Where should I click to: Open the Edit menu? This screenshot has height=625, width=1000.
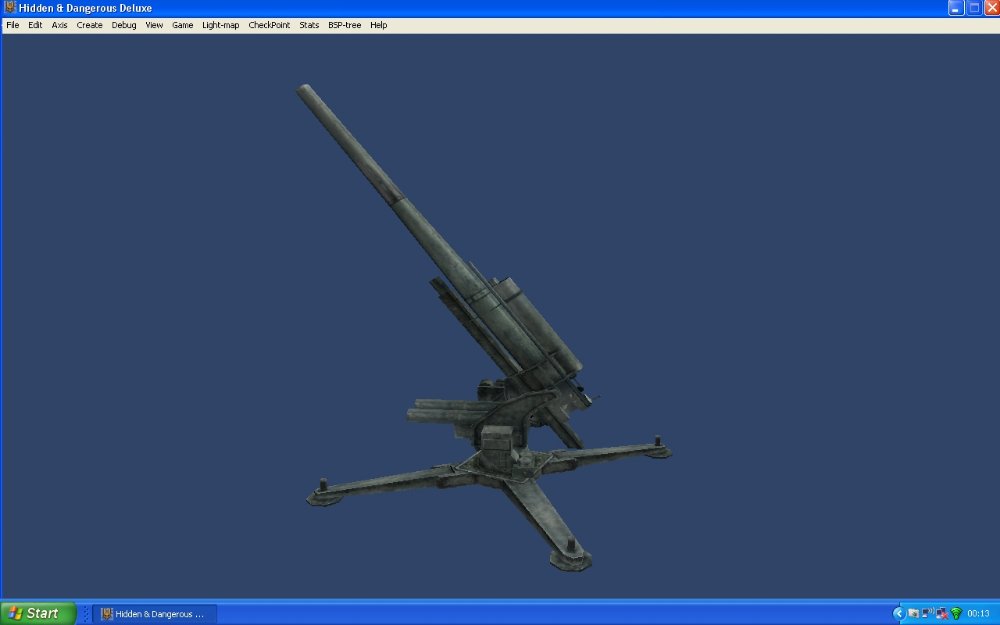coord(35,25)
